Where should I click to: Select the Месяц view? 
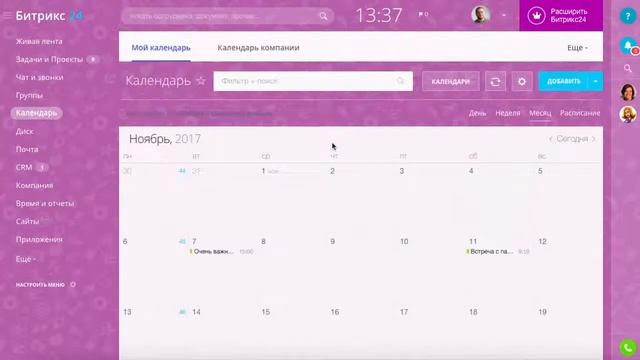540,113
